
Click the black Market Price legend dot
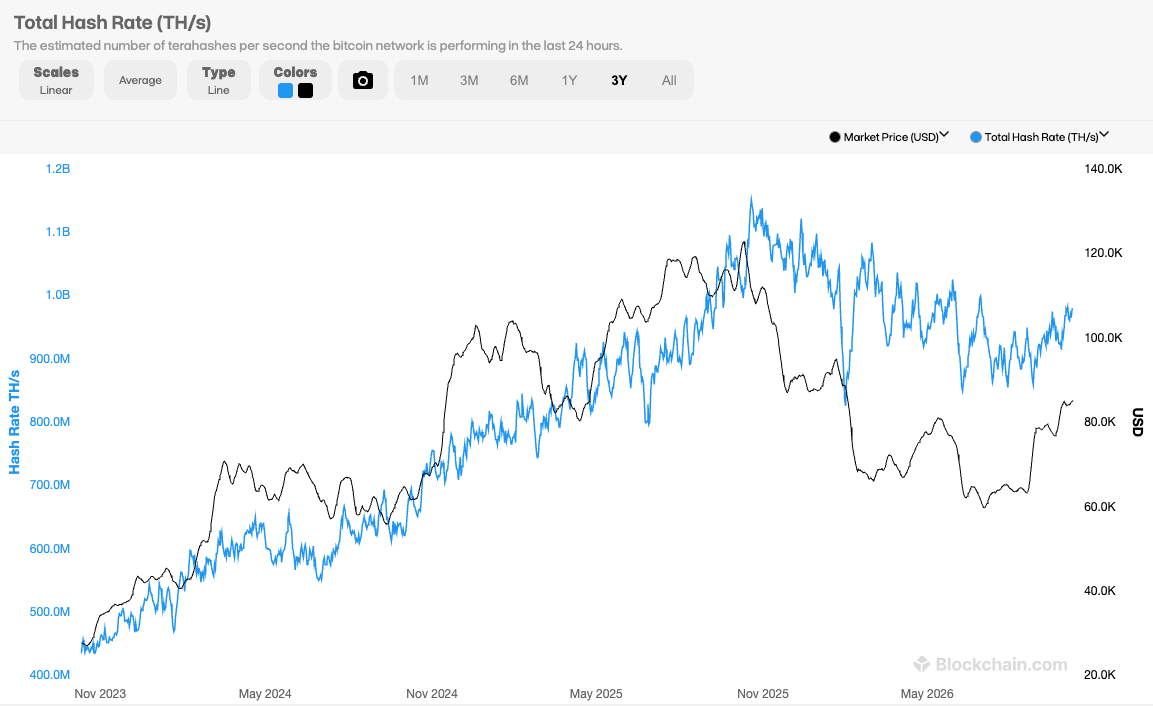point(835,137)
